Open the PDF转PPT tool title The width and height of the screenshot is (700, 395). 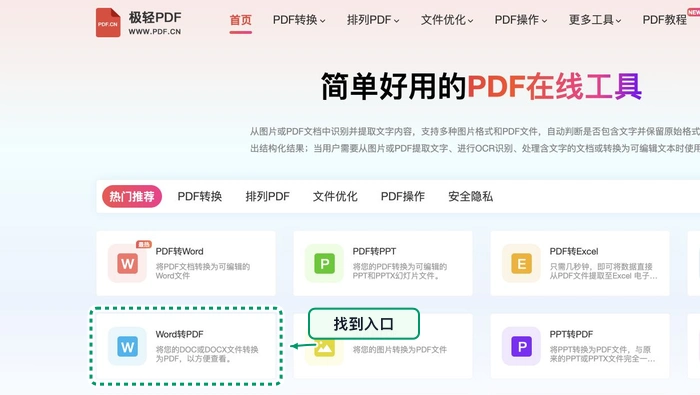(x=374, y=251)
